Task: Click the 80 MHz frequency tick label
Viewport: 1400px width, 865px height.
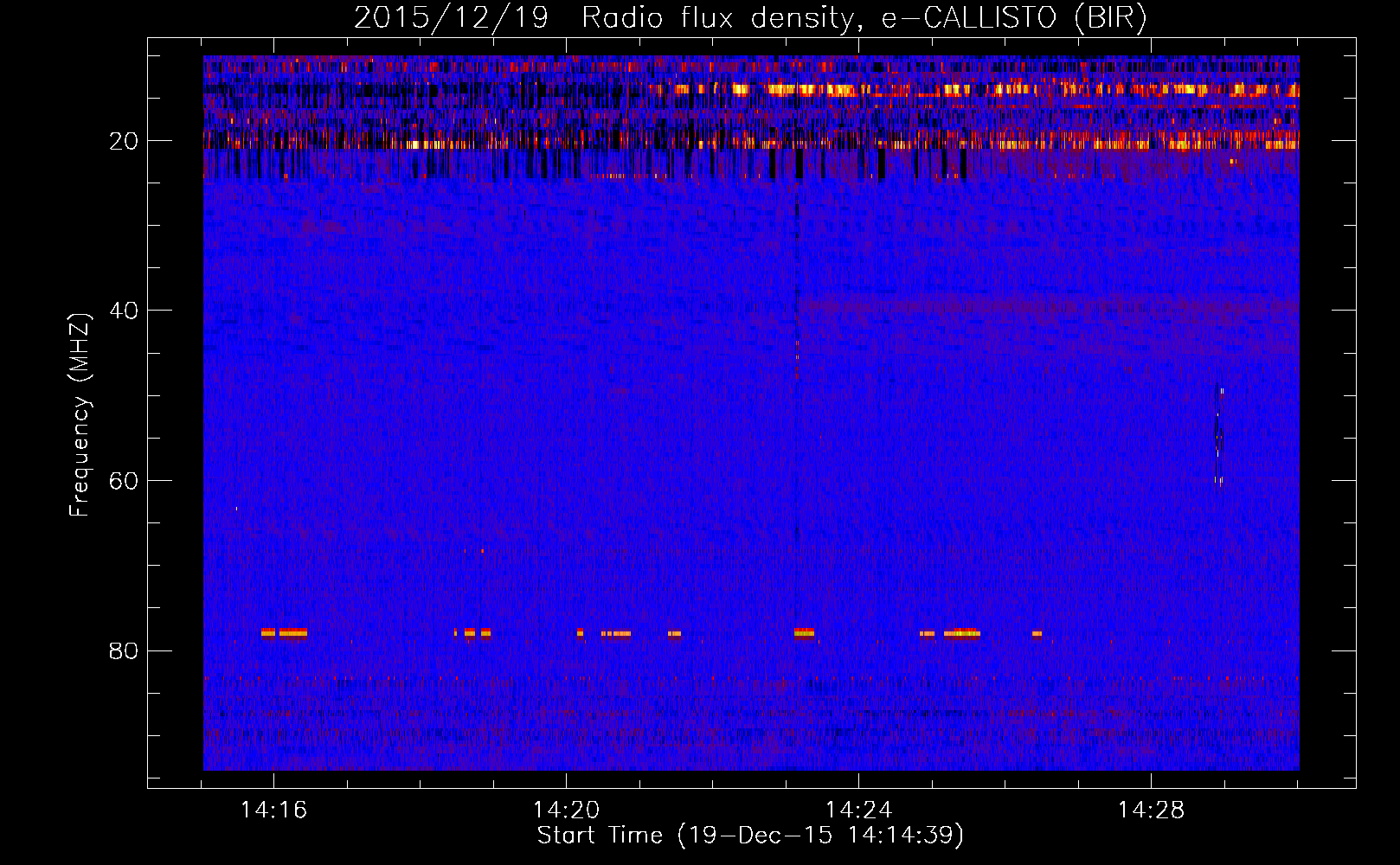Action: [124, 650]
